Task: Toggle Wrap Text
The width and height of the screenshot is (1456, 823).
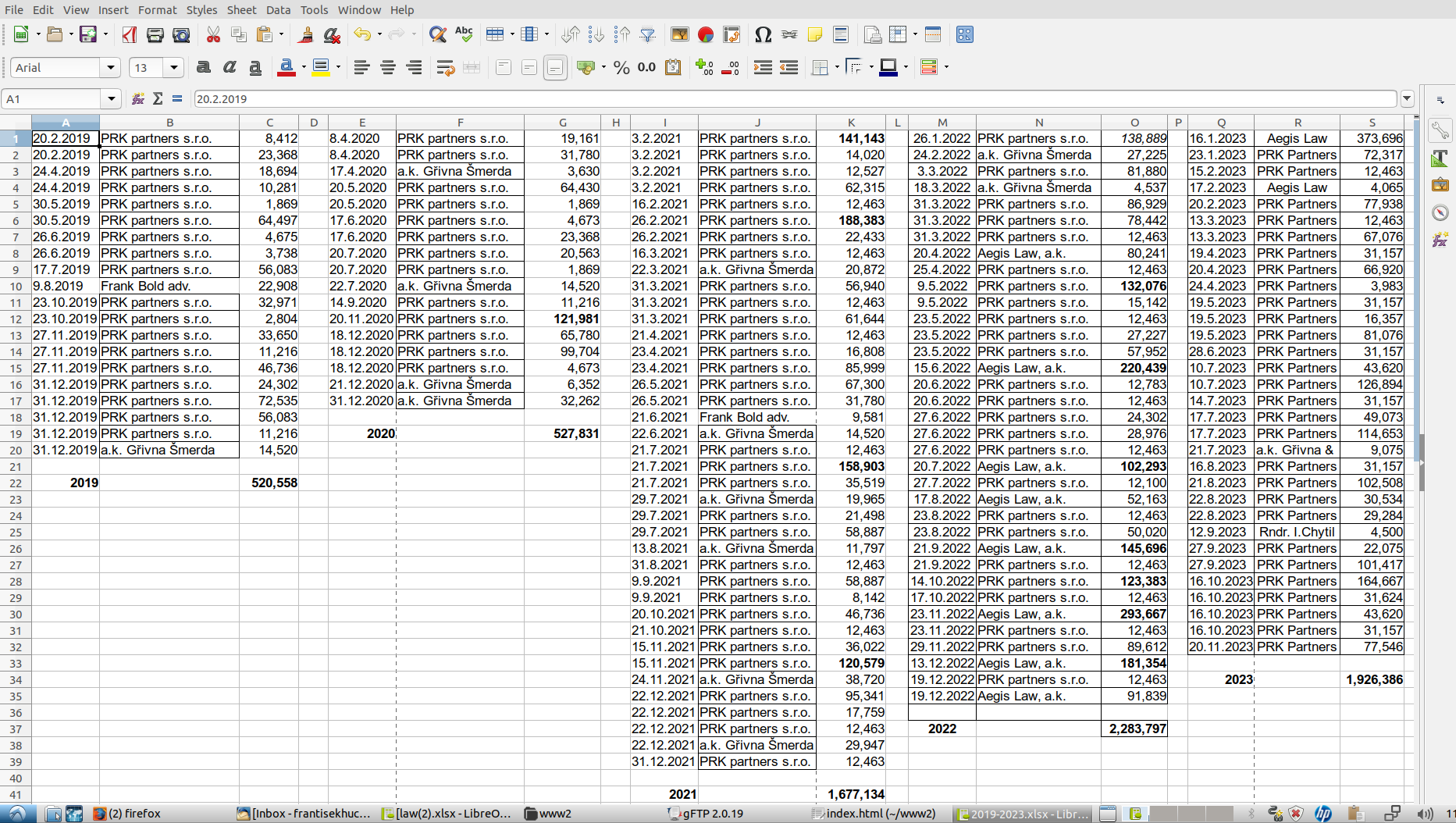Action: click(x=446, y=67)
